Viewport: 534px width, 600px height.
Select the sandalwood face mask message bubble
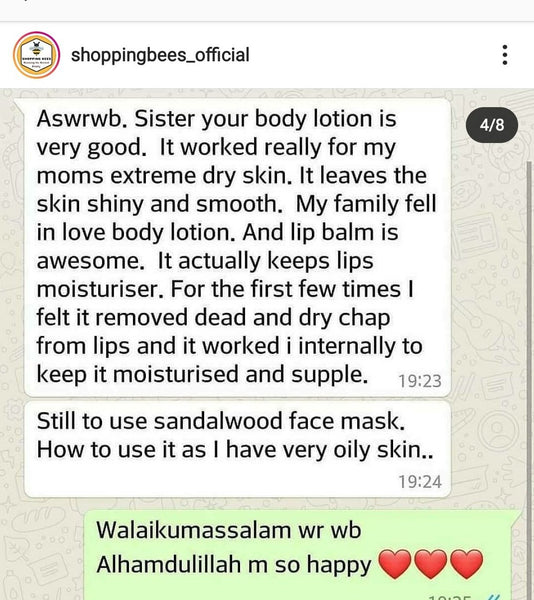pyautogui.click(x=237, y=449)
